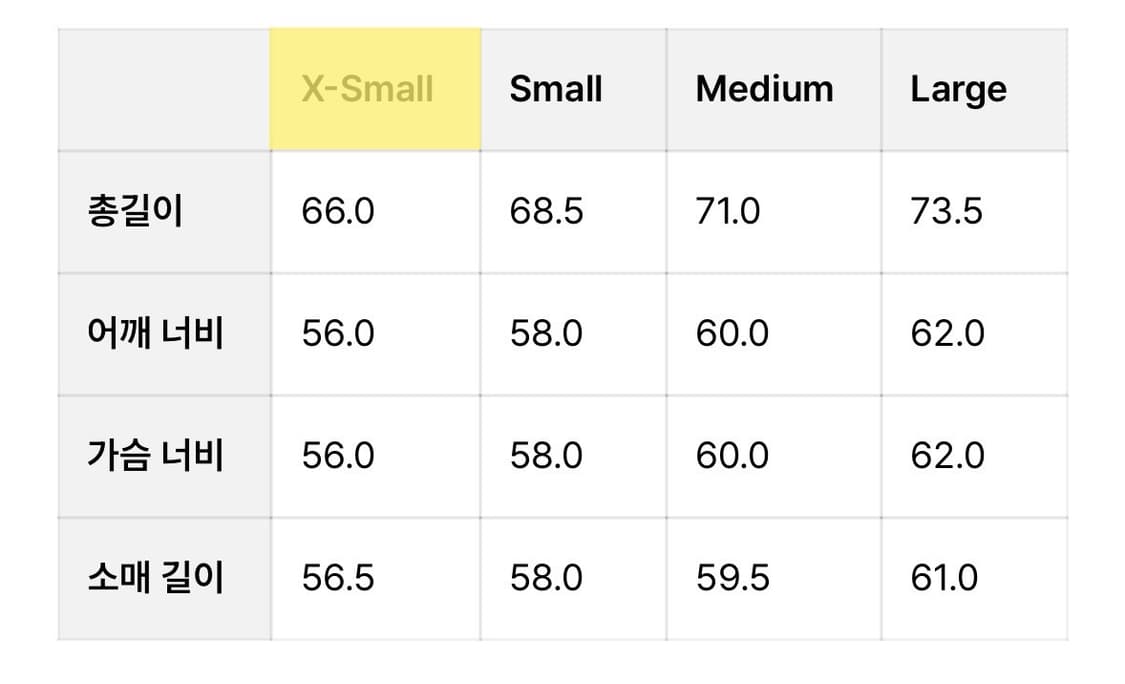The height and width of the screenshot is (684, 1125).
Task: Select Large 가슴 너비 value 62.0
Action: (x=947, y=456)
